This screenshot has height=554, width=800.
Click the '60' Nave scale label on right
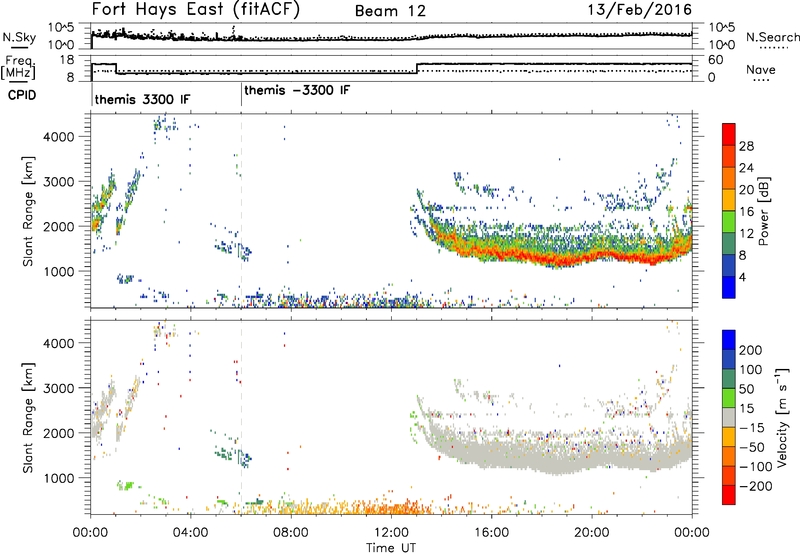[x=716, y=60]
